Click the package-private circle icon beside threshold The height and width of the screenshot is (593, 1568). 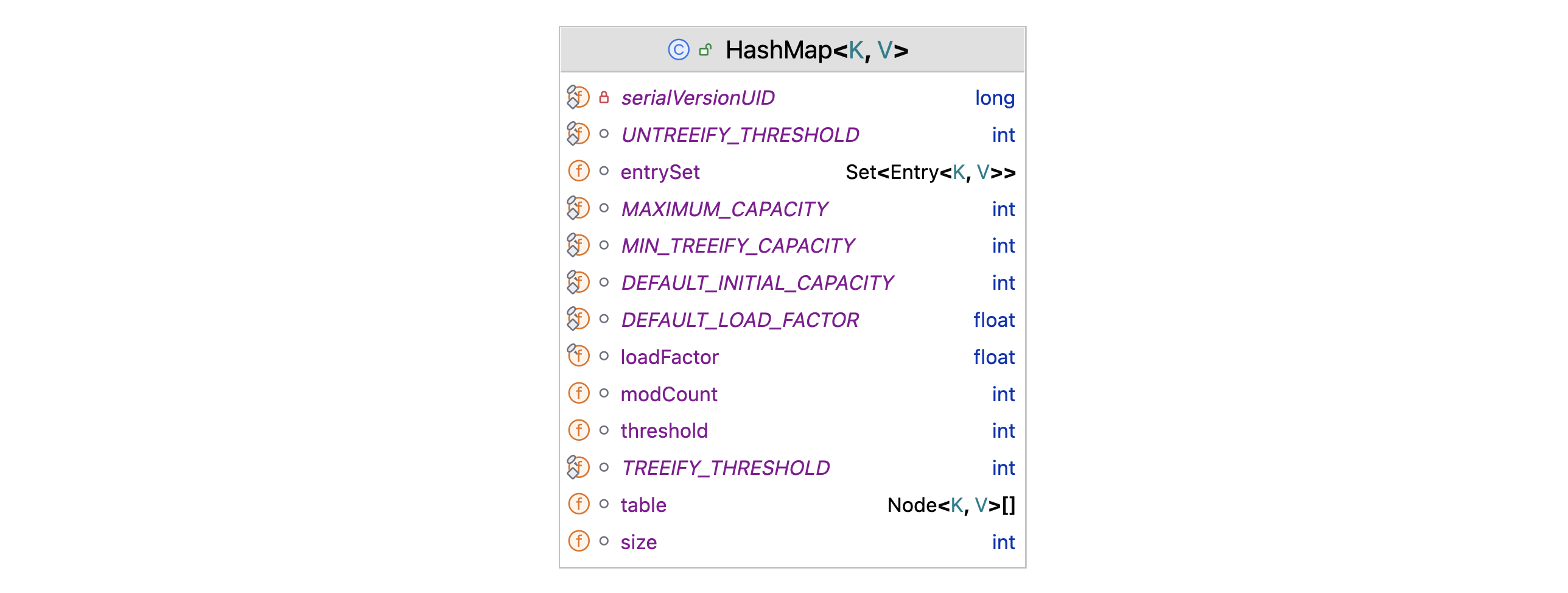pos(604,430)
